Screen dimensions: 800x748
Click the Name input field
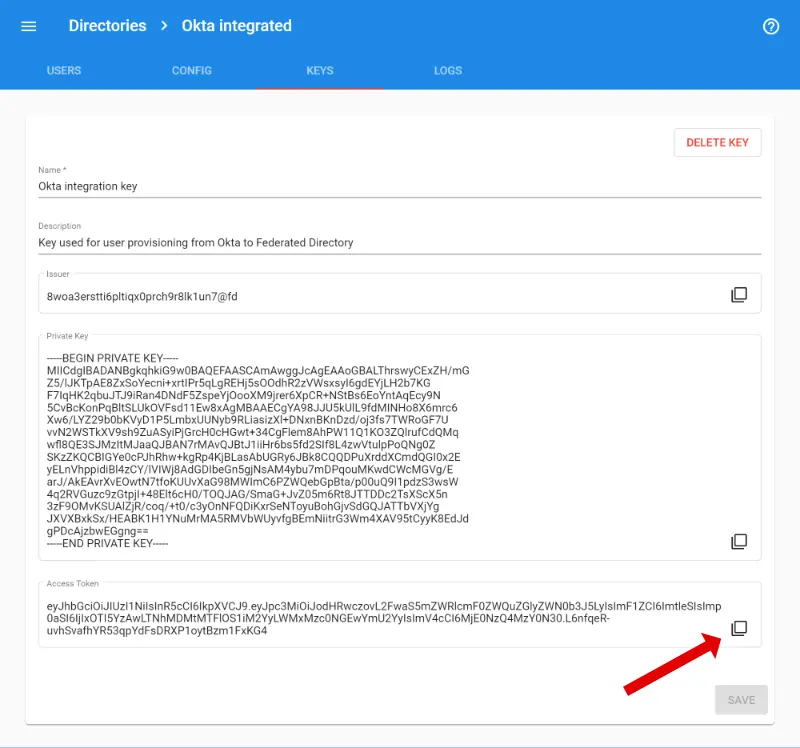click(x=300, y=186)
